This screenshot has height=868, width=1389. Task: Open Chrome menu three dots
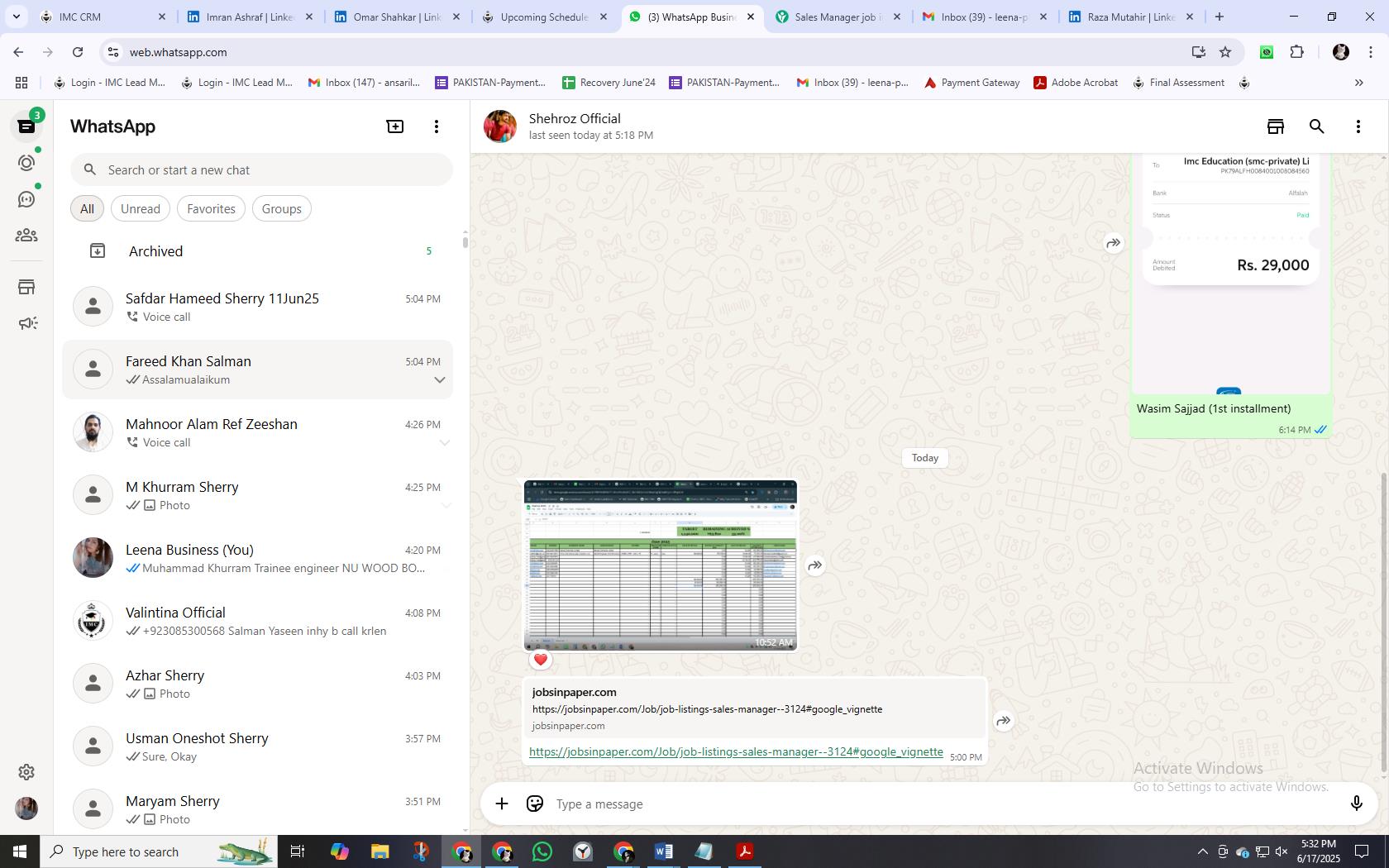1371,52
